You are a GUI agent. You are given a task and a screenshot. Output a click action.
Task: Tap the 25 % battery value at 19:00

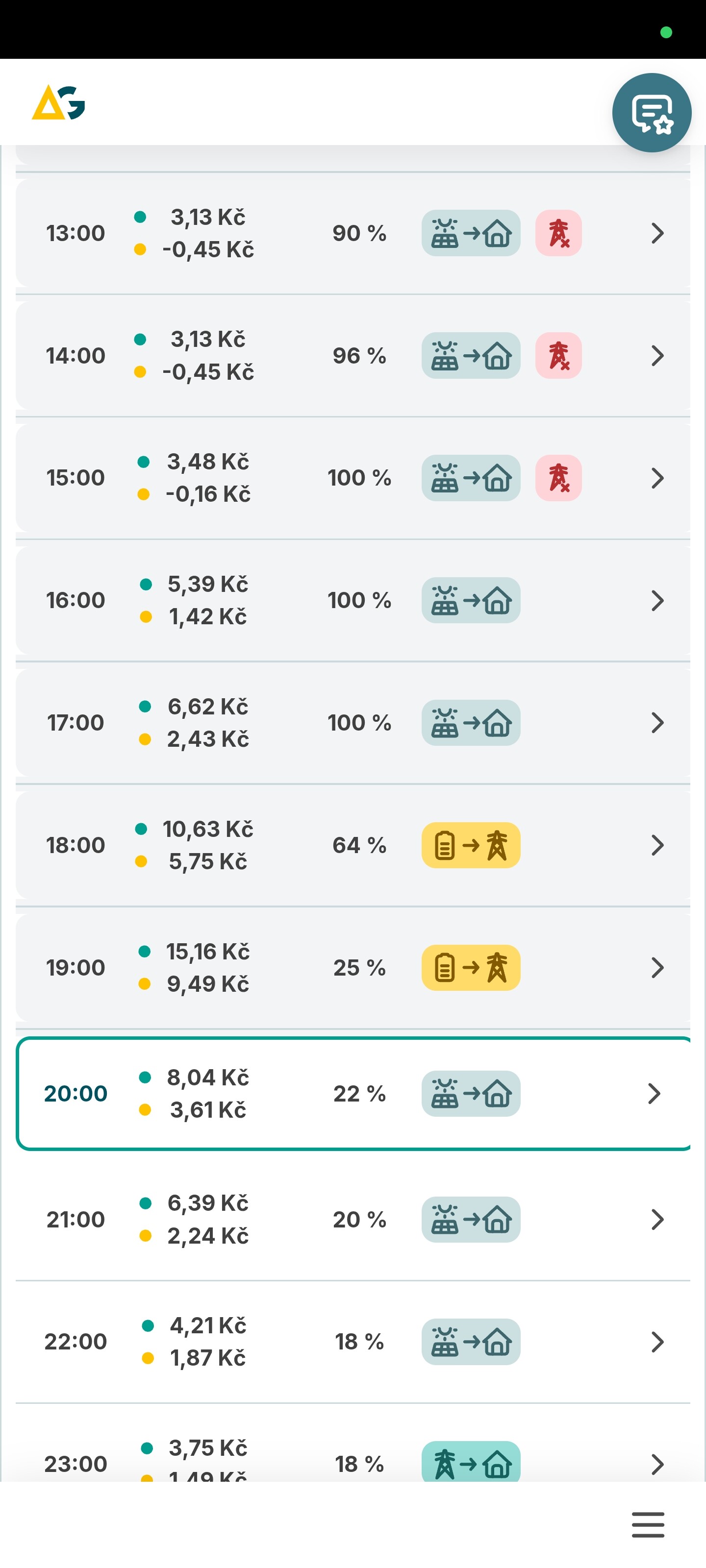(x=359, y=967)
